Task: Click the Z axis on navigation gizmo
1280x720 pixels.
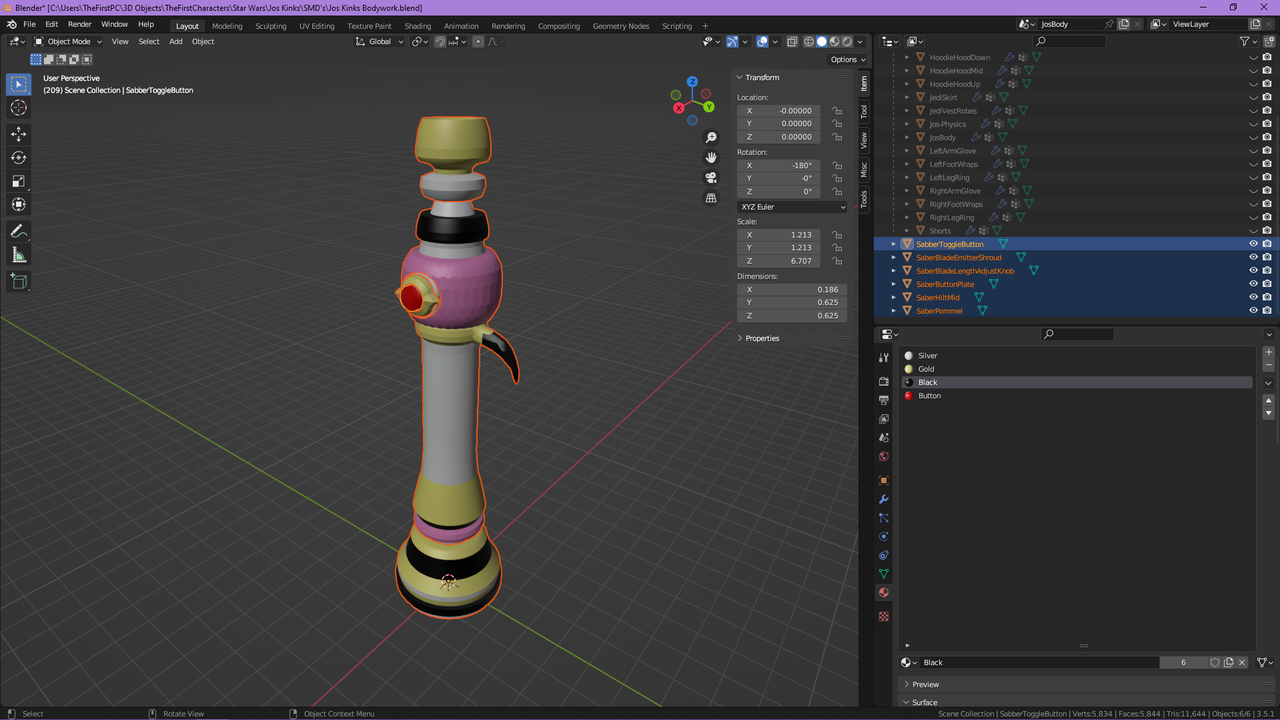Action: pos(692,82)
